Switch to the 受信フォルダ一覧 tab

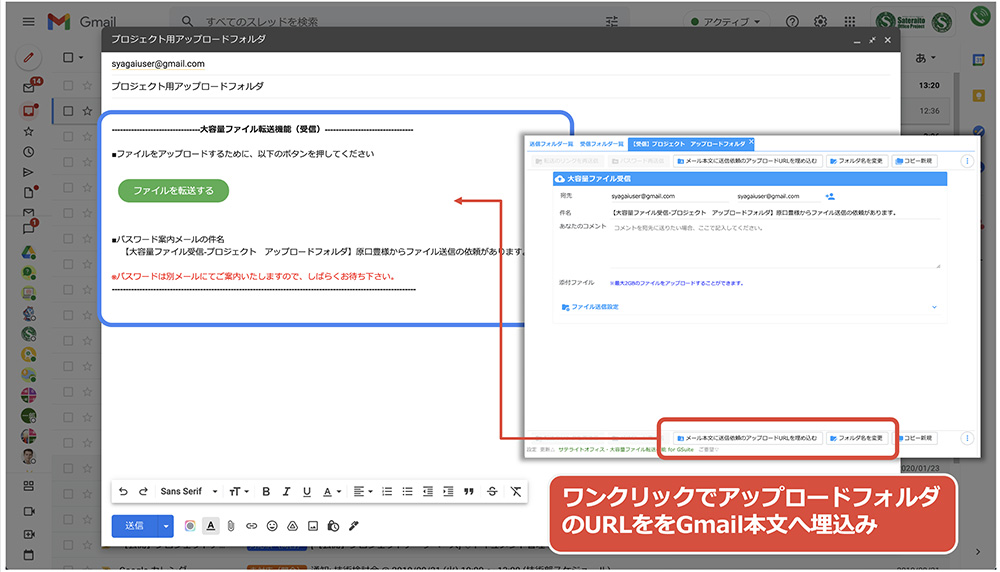(x=601, y=144)
